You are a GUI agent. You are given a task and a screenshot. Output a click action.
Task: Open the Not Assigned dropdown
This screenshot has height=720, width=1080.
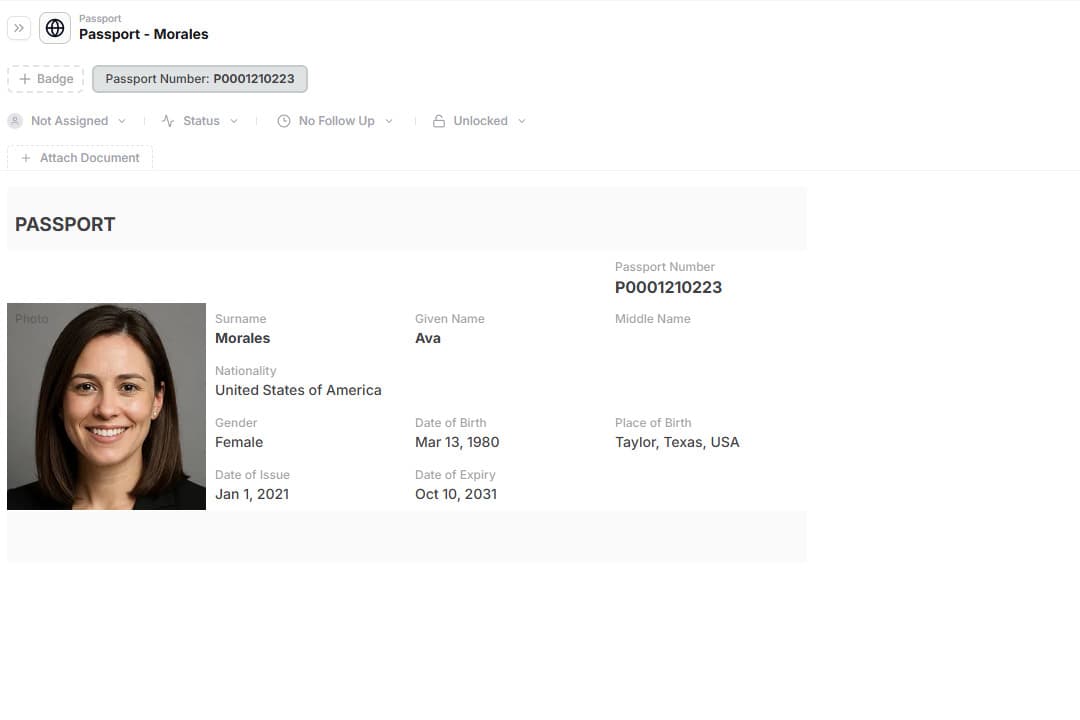pyautogui.click(x=67, y=121)
